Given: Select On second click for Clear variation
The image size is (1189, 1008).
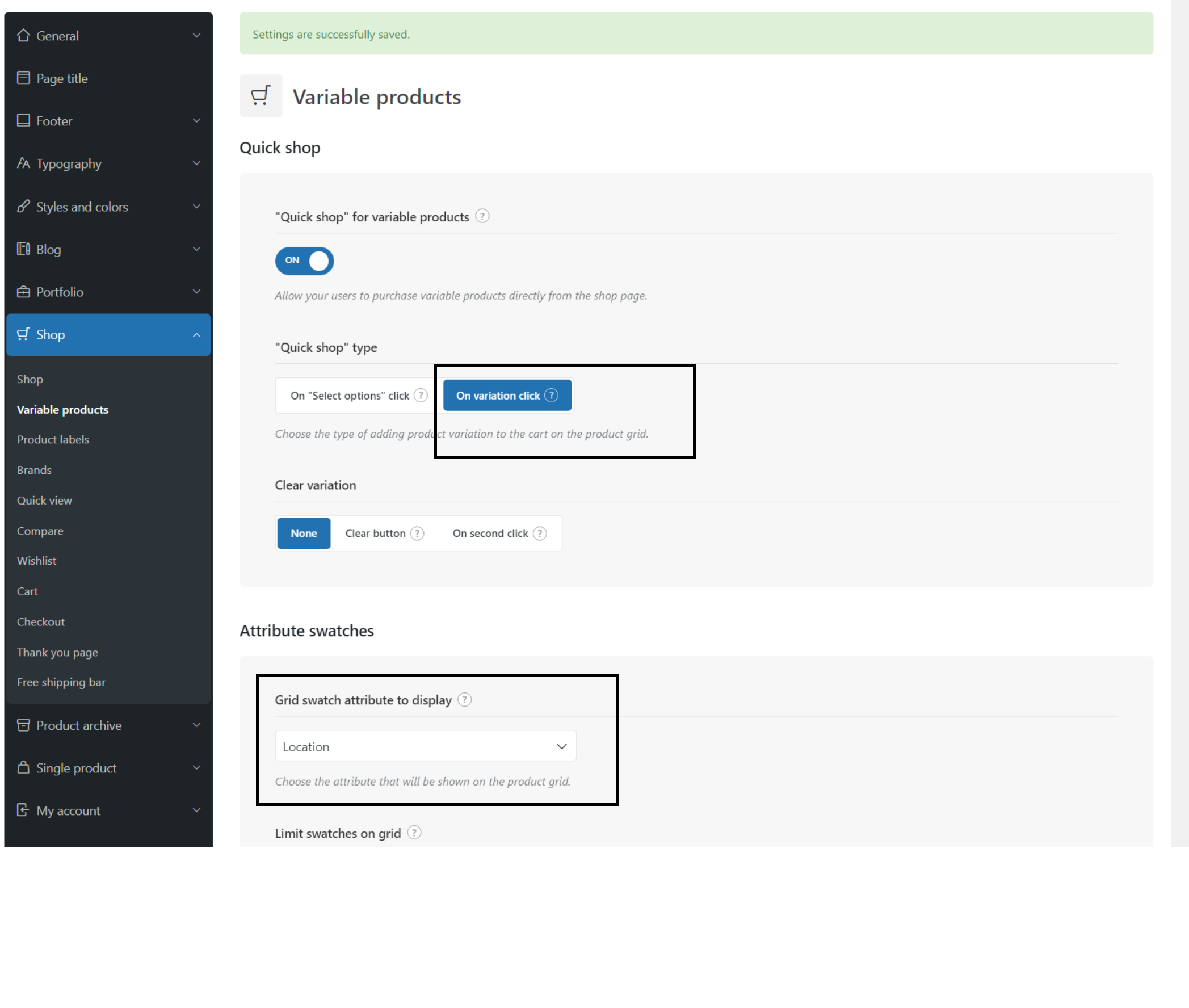Looking at the screenshot, I should click(499, 533).
